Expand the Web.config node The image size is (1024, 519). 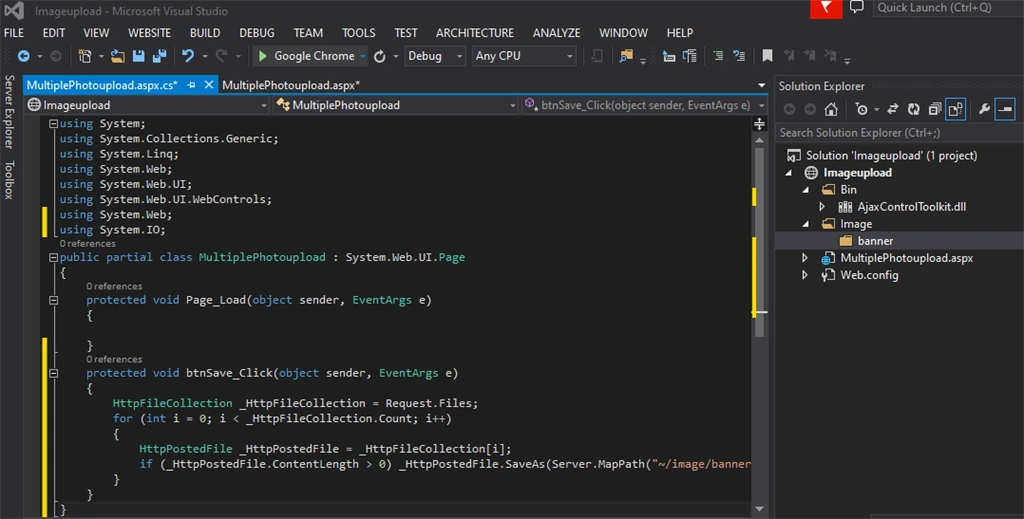(x=805, y=275)
